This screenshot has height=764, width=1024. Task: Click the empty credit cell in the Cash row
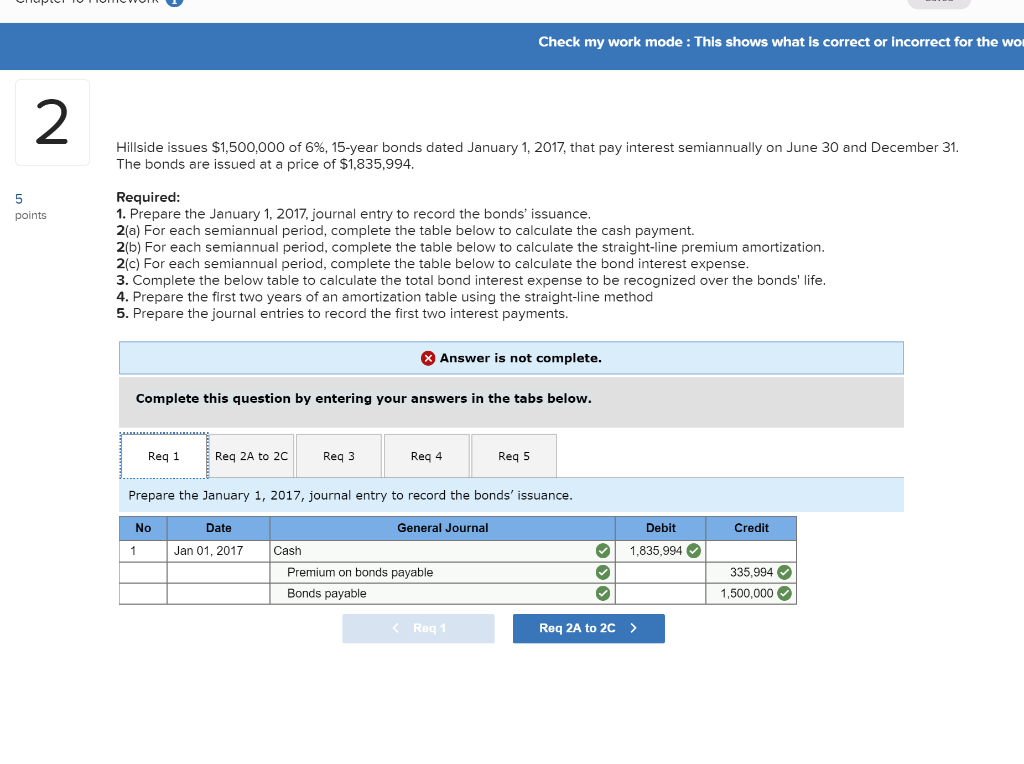click(x=751, y=551)
